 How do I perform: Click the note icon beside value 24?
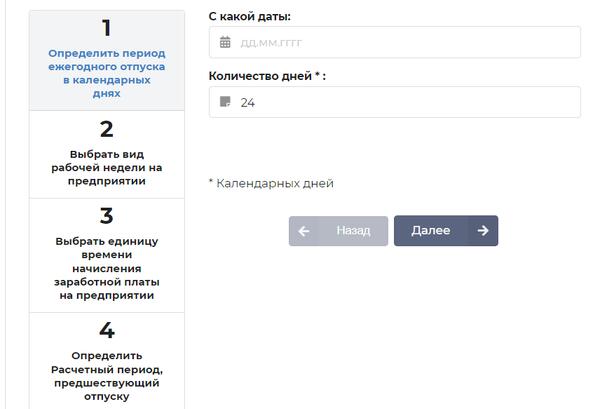click(225, 102)
